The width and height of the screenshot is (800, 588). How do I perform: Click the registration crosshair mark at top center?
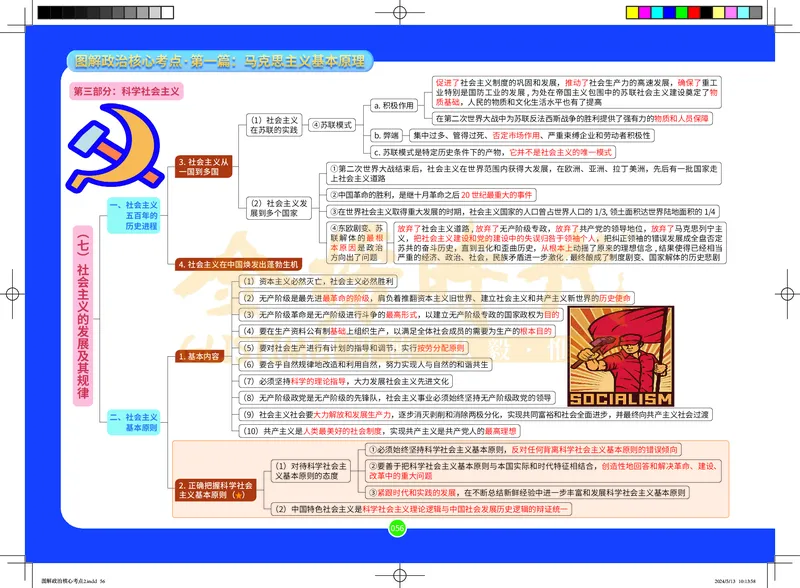(400, 14)
